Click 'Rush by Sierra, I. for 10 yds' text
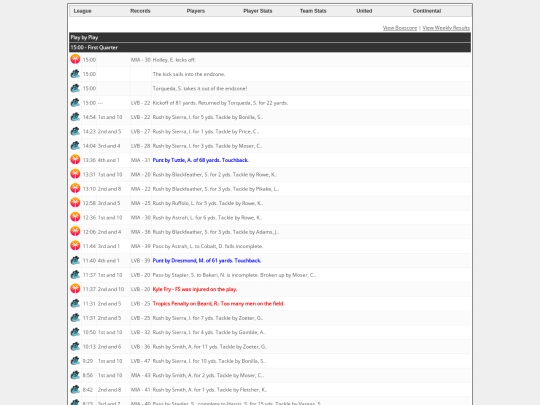 (209, 361)
